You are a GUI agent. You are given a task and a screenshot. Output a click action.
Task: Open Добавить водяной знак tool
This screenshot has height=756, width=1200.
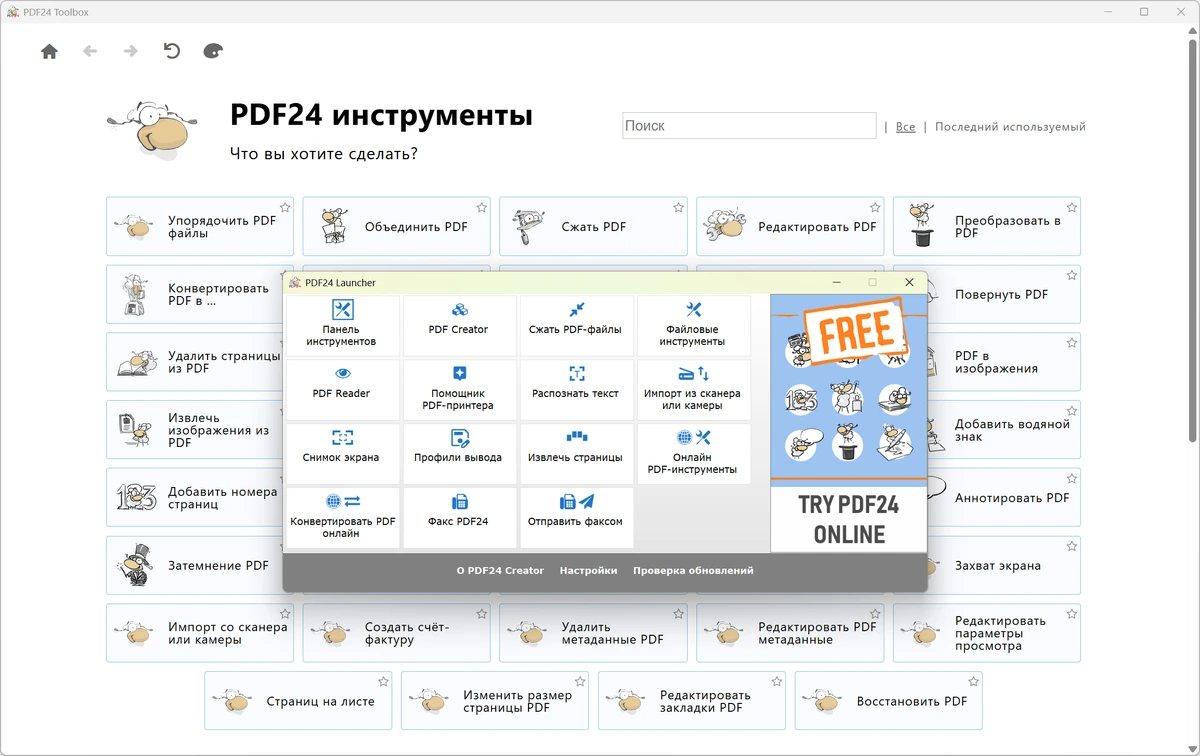[x=1004, y=430]
